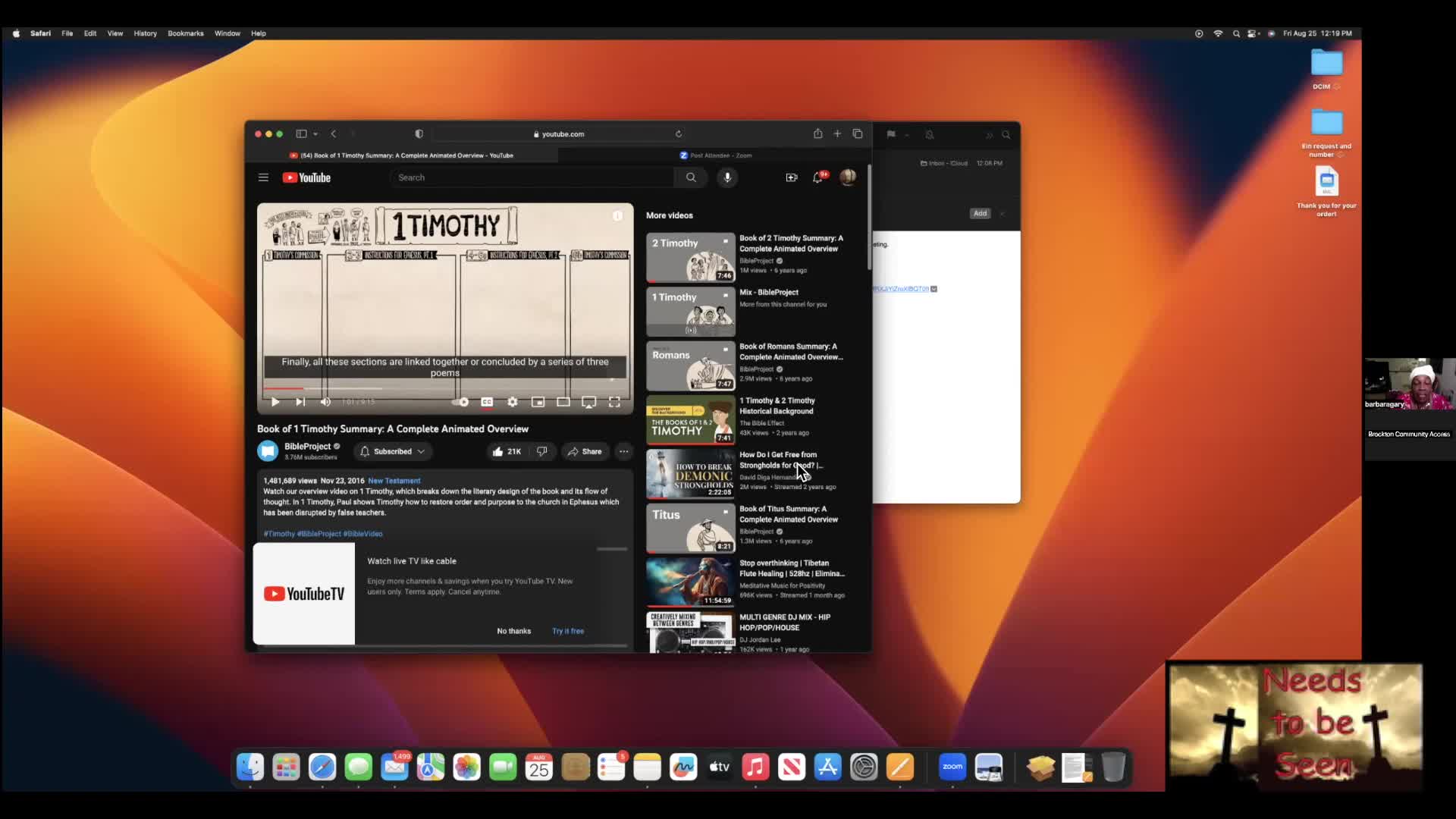Click the #Timothy hashtag link
This screenshot has width=1456, height=819.
coord(279,534)
